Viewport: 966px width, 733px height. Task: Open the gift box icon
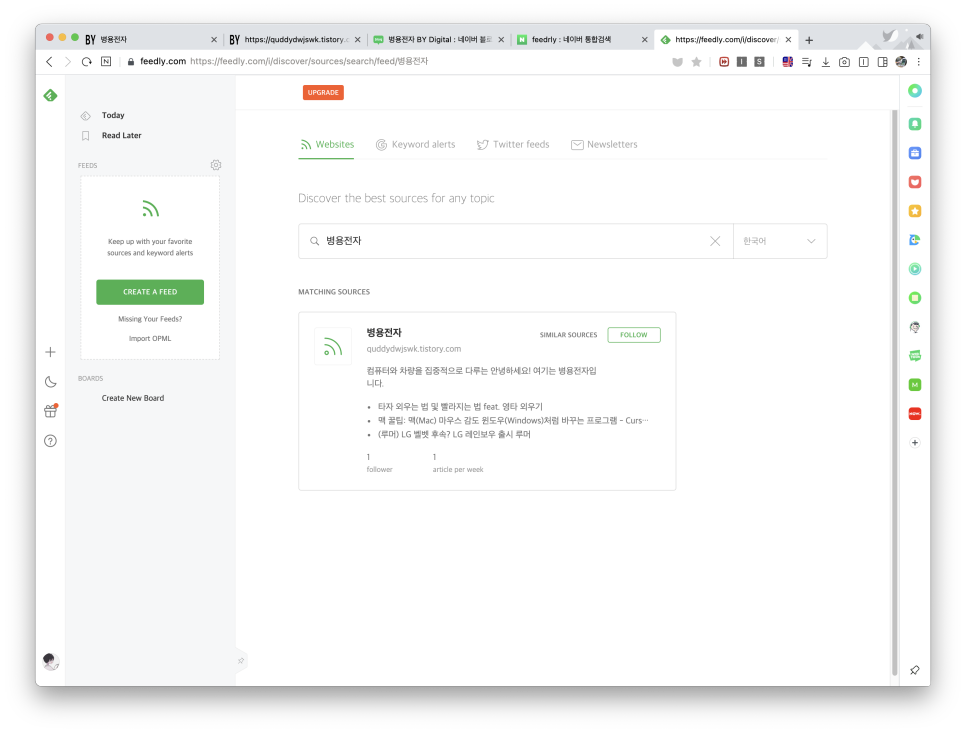tap(51, 411)
